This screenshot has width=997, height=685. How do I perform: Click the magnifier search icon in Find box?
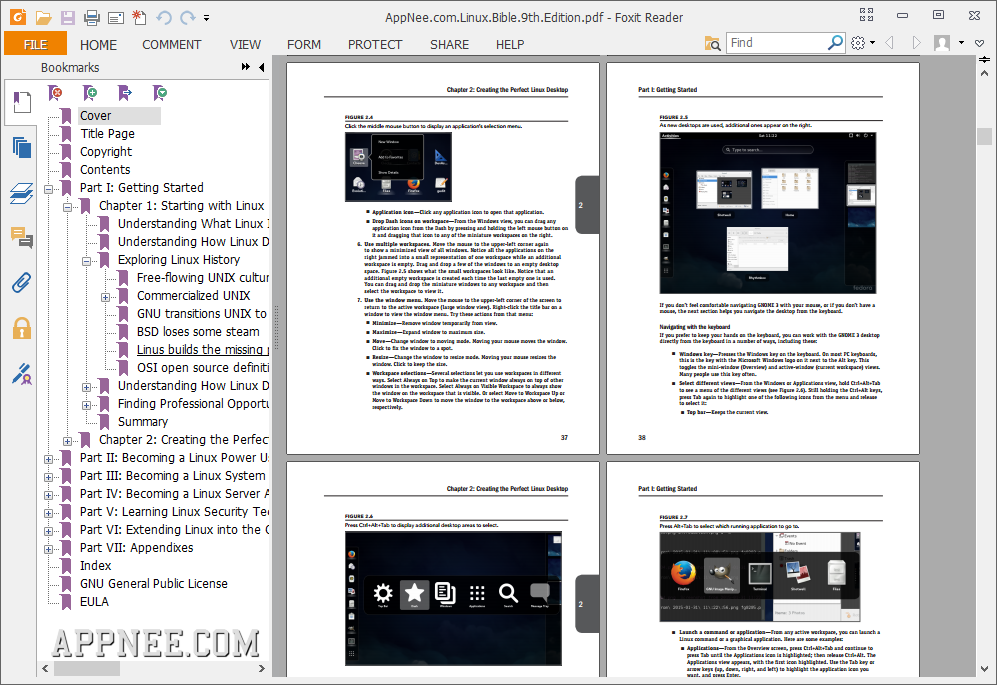[835, 43]
